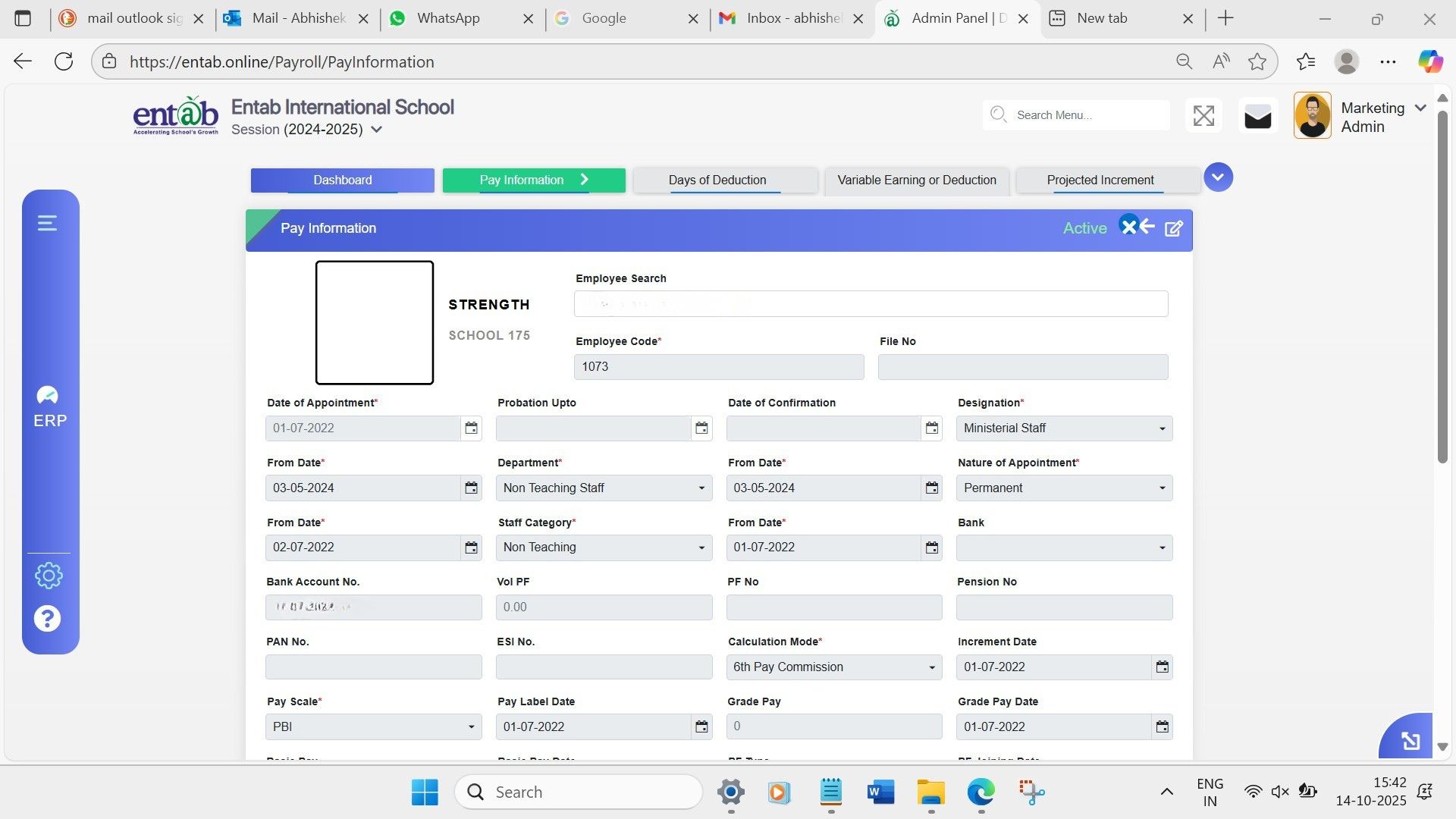
Task: Click the help question mark icon
Action: coord(47,619)
